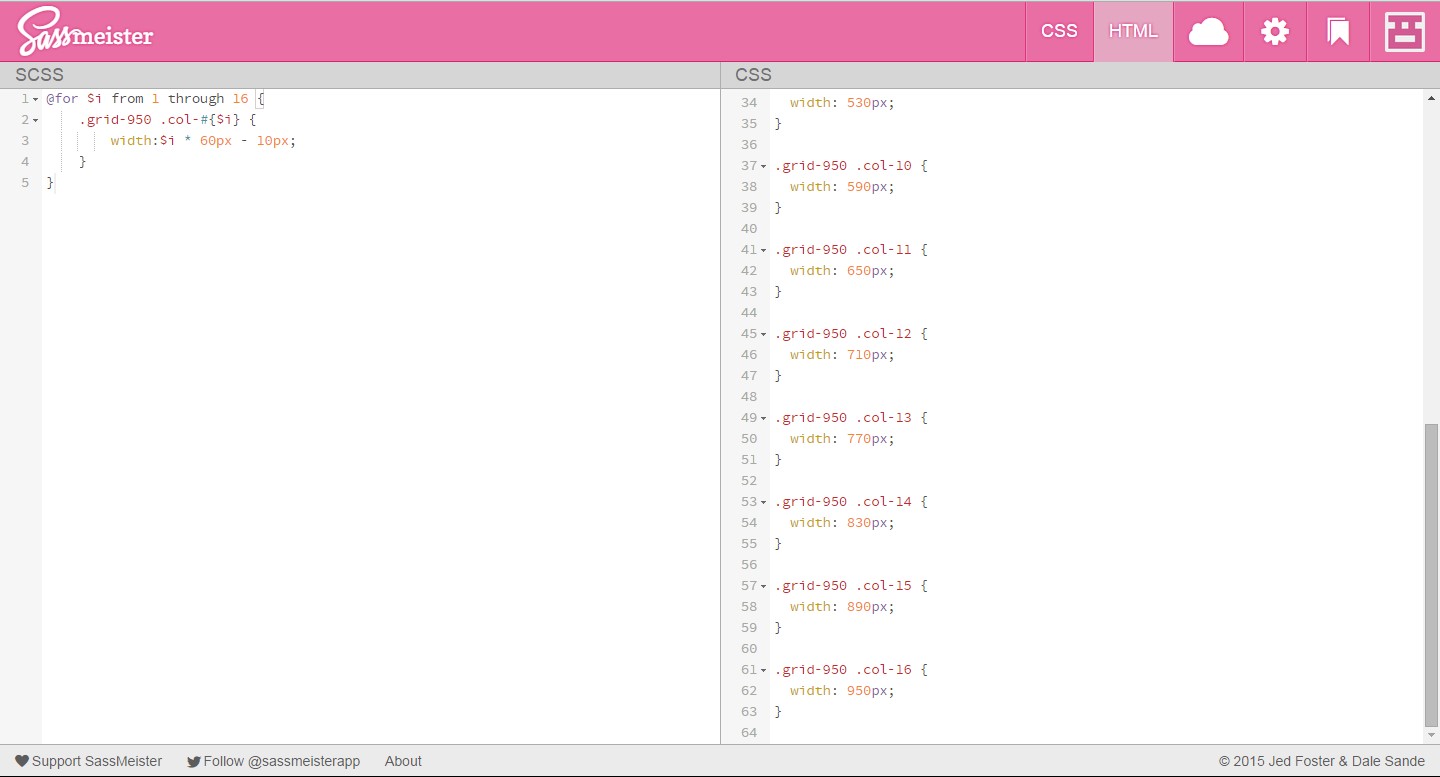
Task: Collapse the .col-10 rule at CSS line 37
Action: pyautogui.click(x=764, y=166)
